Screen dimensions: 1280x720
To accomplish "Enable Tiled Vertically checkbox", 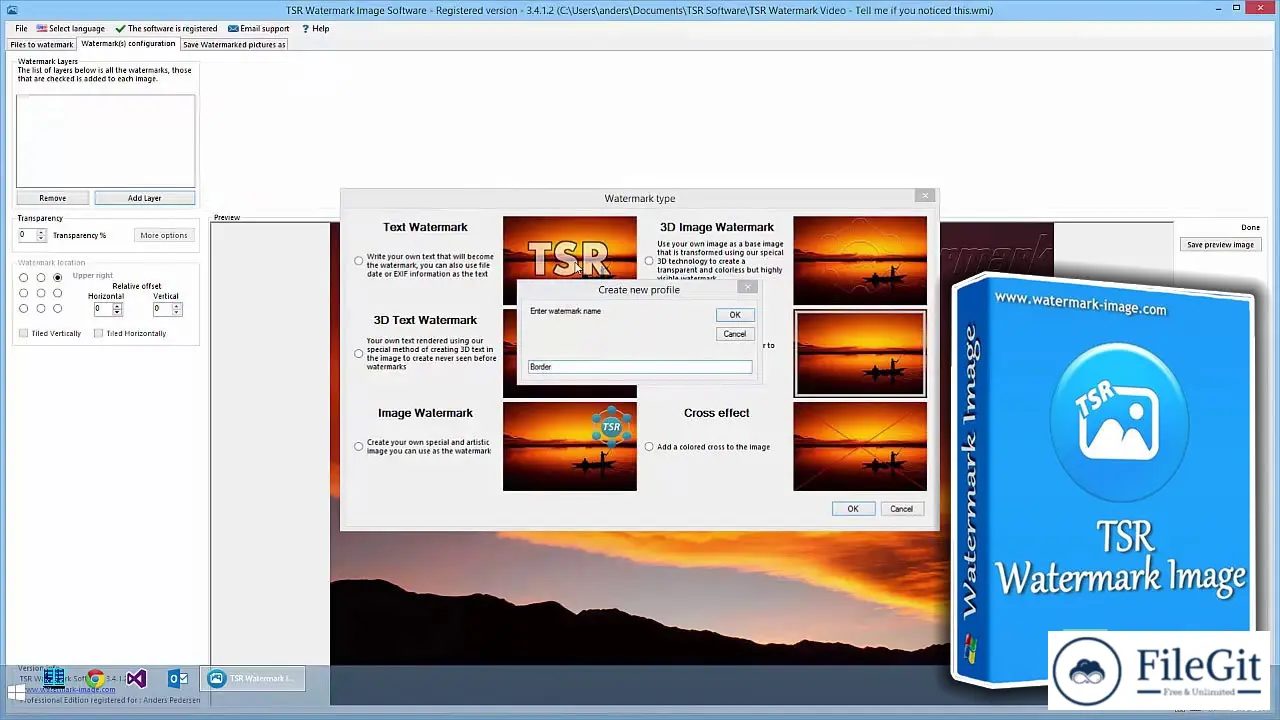I will pyautogui.click(x=23, y=333).
